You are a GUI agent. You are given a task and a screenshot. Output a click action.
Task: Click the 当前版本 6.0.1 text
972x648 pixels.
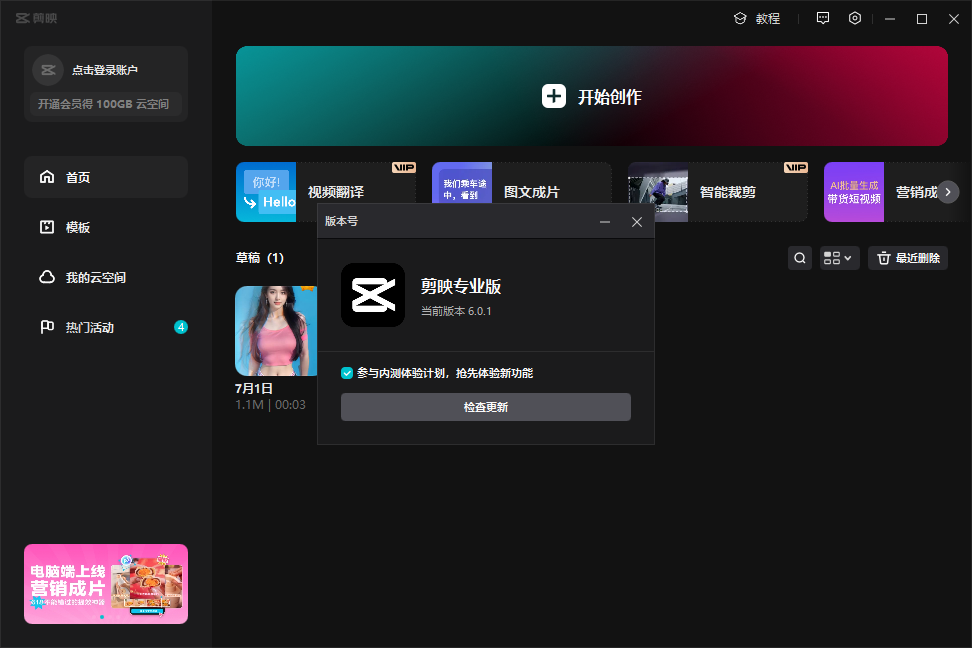point(456,311)
